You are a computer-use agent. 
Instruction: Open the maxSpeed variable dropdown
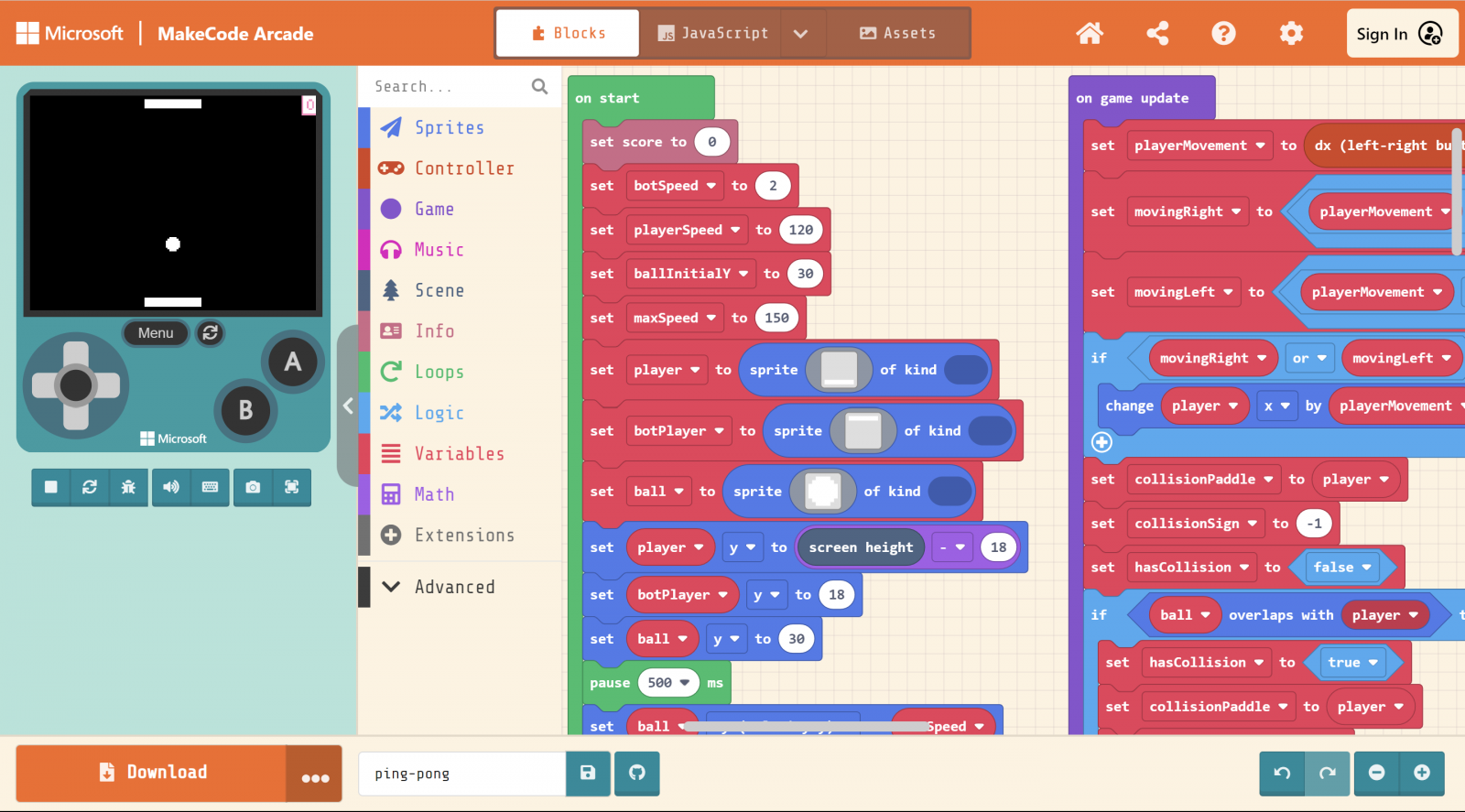pyautogui.click(x=675, y=318)
